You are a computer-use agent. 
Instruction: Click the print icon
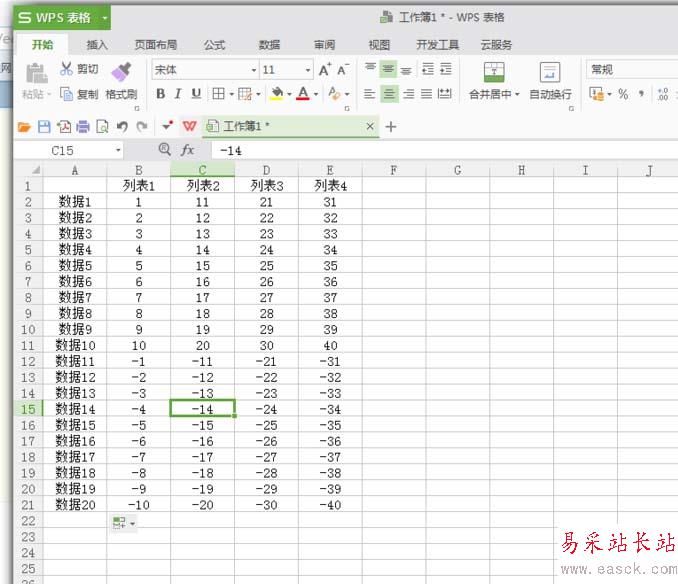[83, 127]
